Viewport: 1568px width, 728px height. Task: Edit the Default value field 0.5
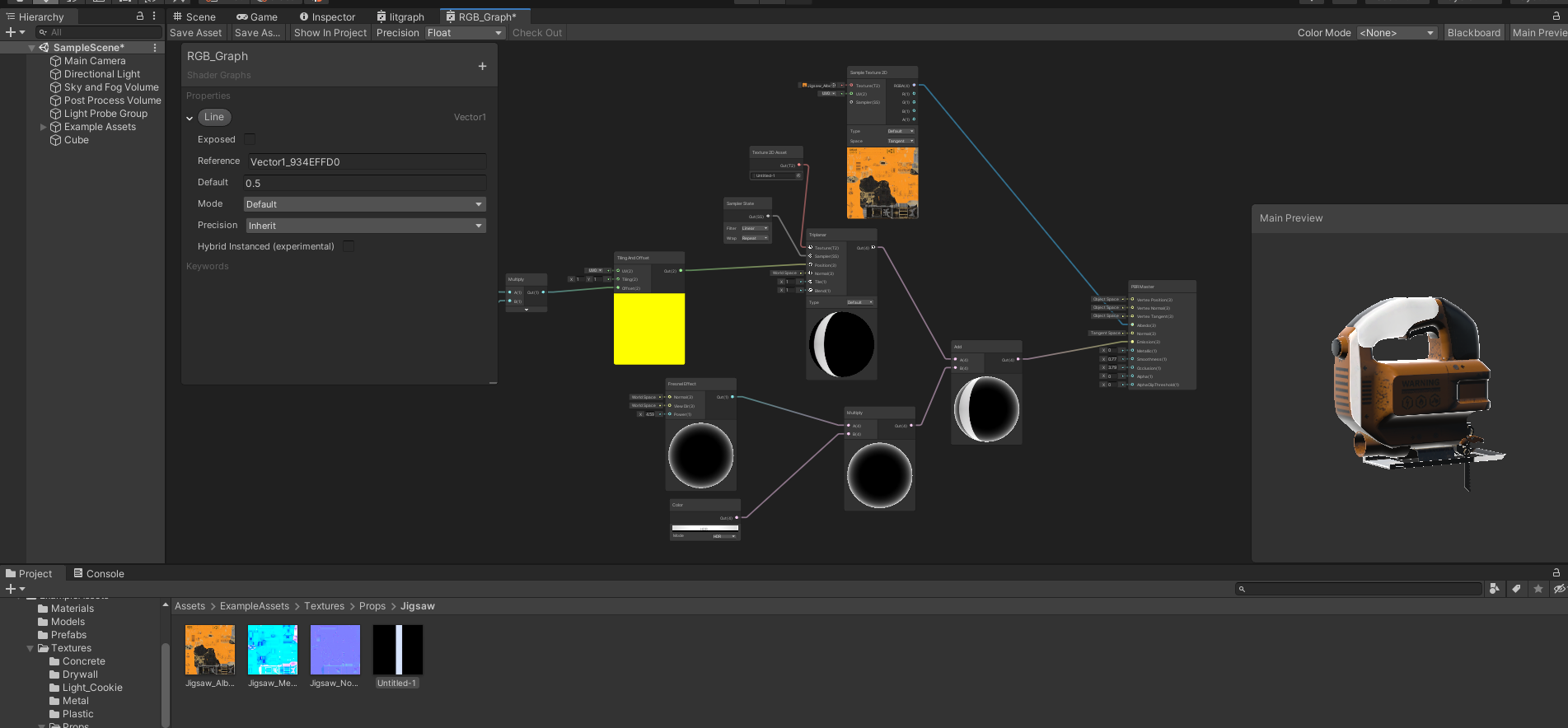(364, 183)
